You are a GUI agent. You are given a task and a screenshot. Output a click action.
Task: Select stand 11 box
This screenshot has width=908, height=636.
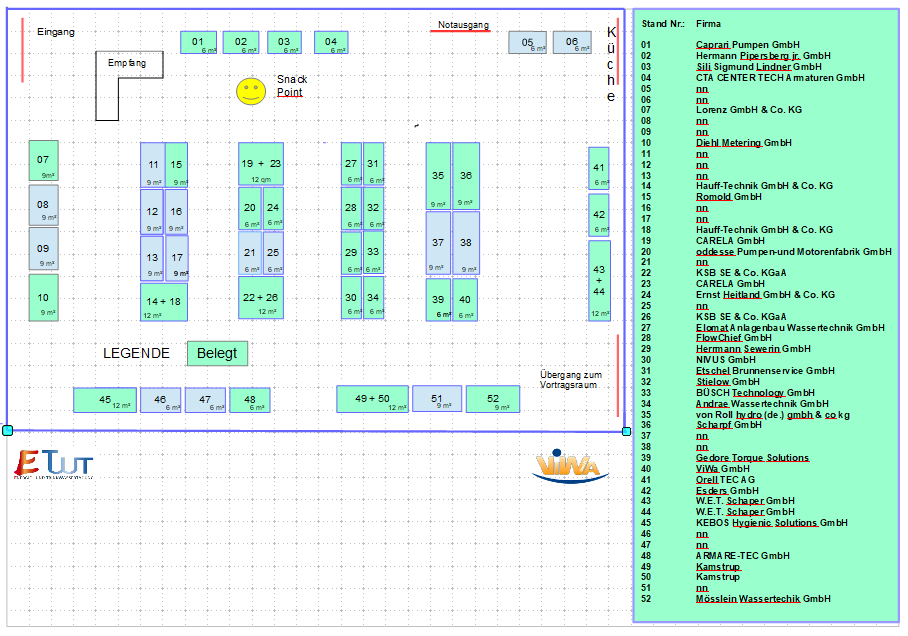pyautogui.click(x=153, y=165)
